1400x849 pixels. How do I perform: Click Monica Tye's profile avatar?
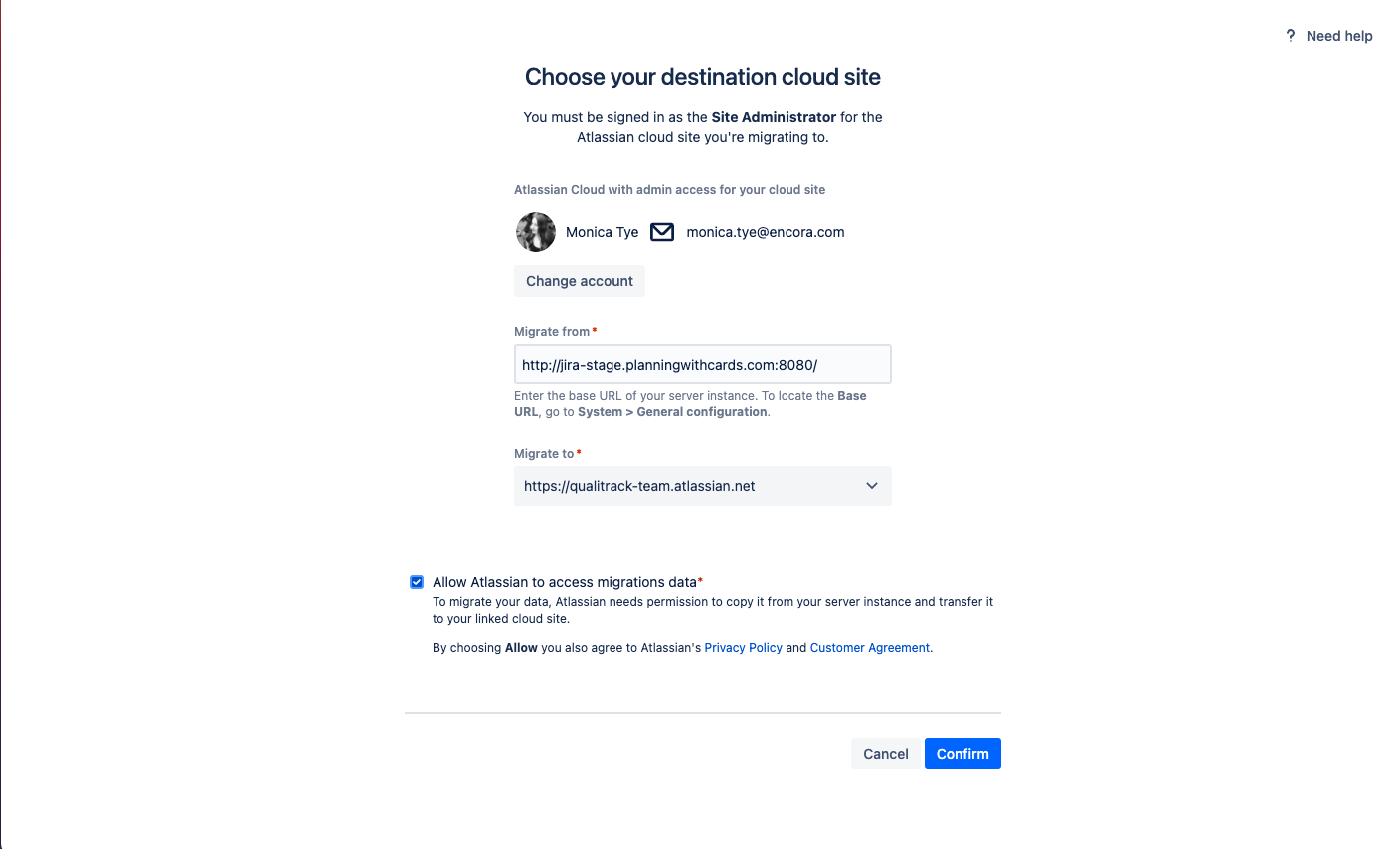pyautogui.click(x=536, y=232)
